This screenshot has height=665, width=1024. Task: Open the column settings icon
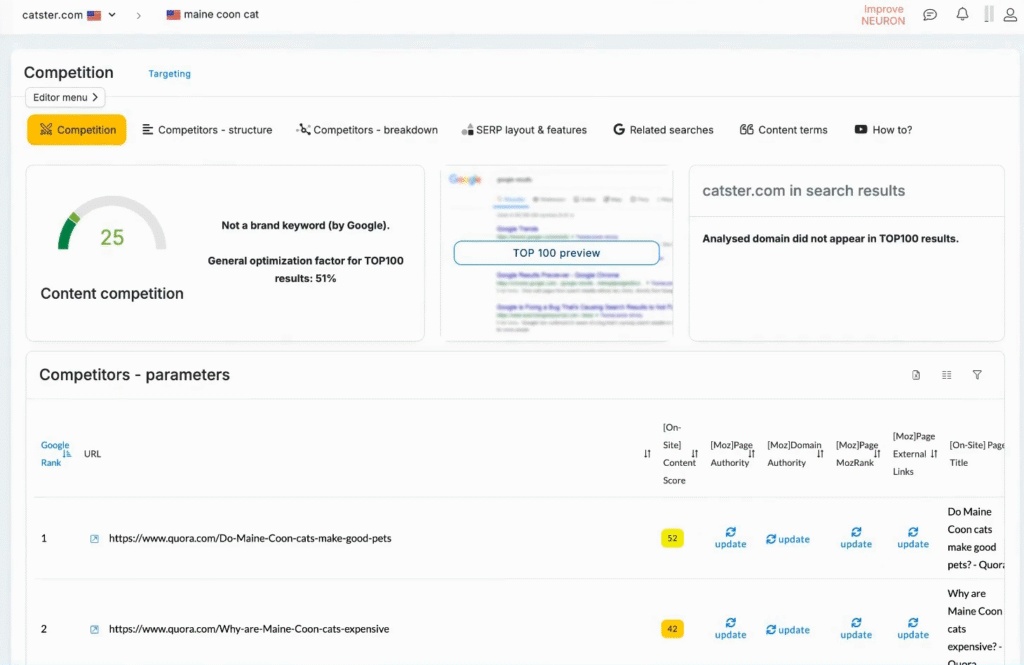click(x=946, y=375)
